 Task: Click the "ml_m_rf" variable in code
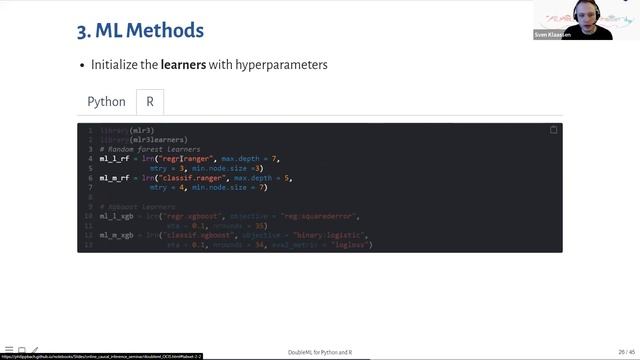pos(114,178)
